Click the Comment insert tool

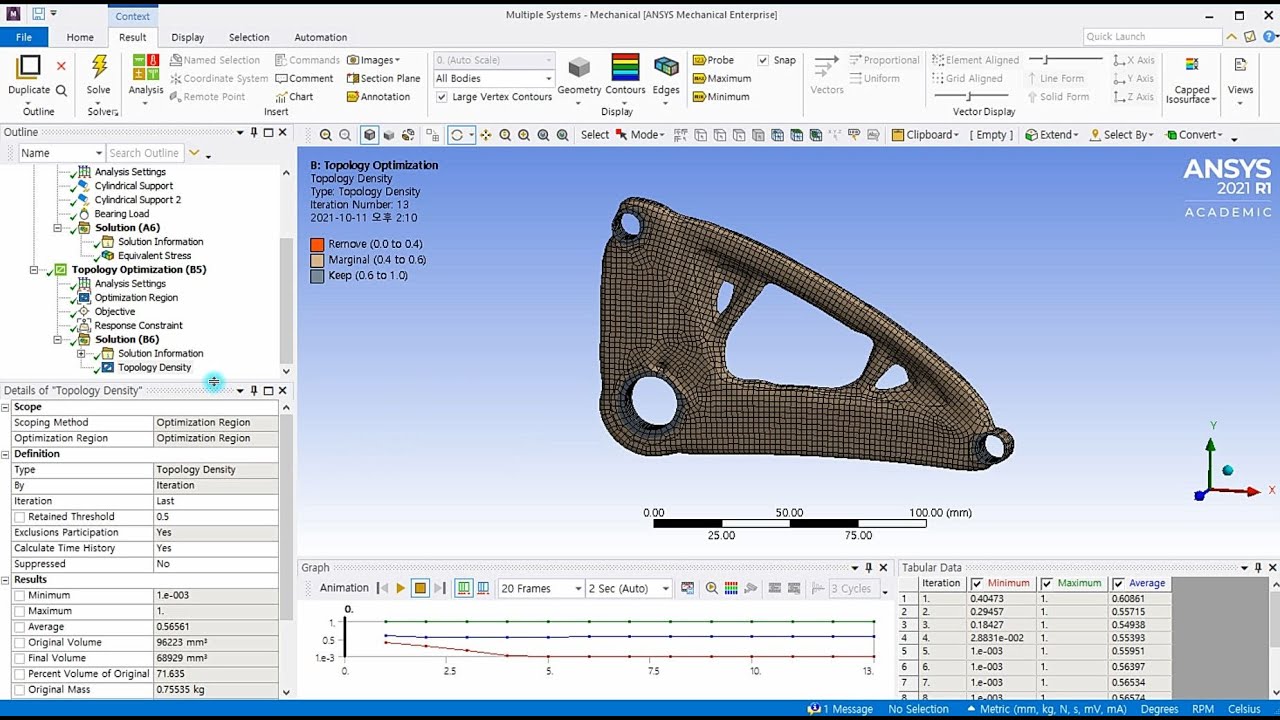(x=304, y=78)
